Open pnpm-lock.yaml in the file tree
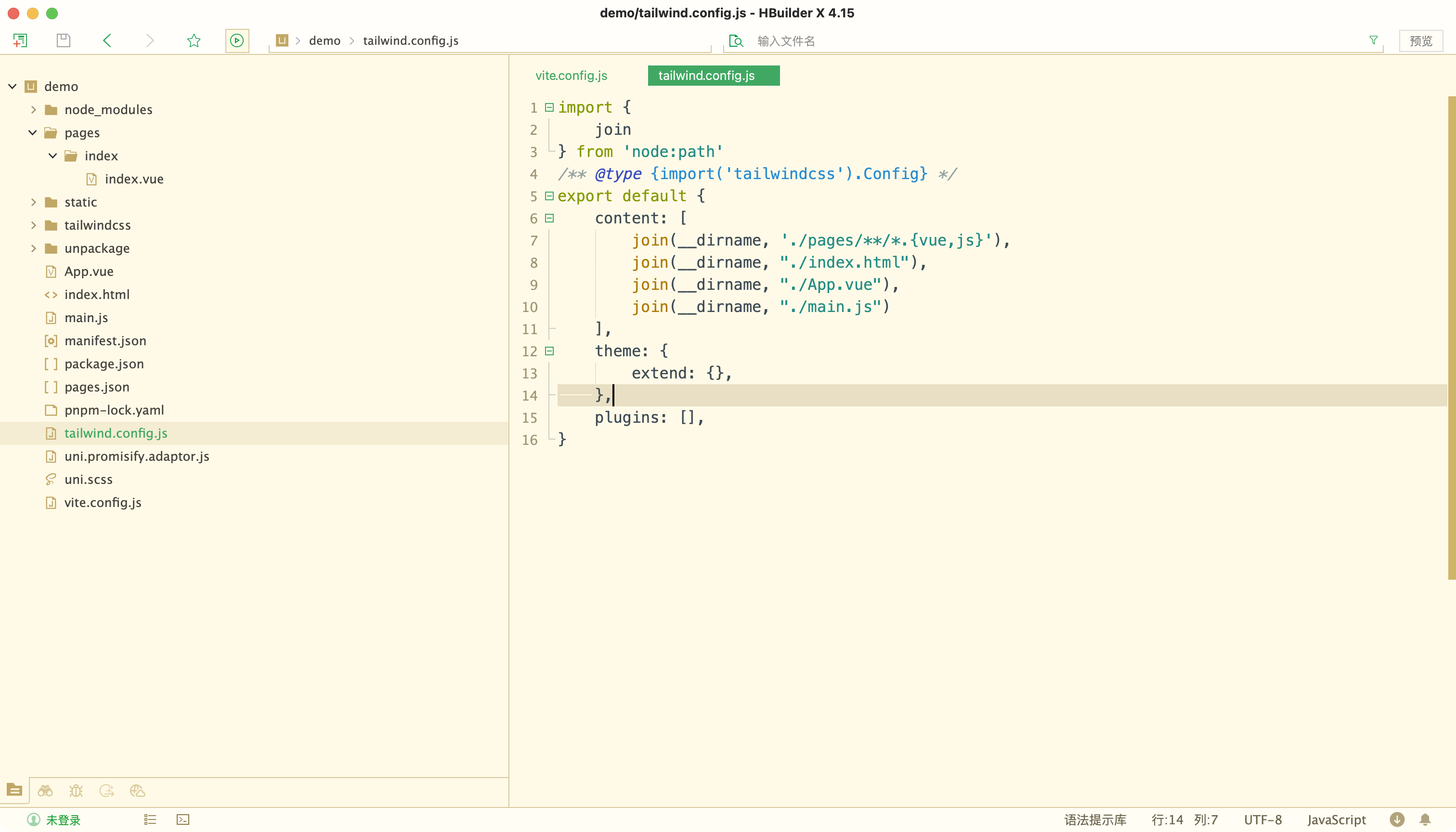1456x832 pixels. coord(114,410)
